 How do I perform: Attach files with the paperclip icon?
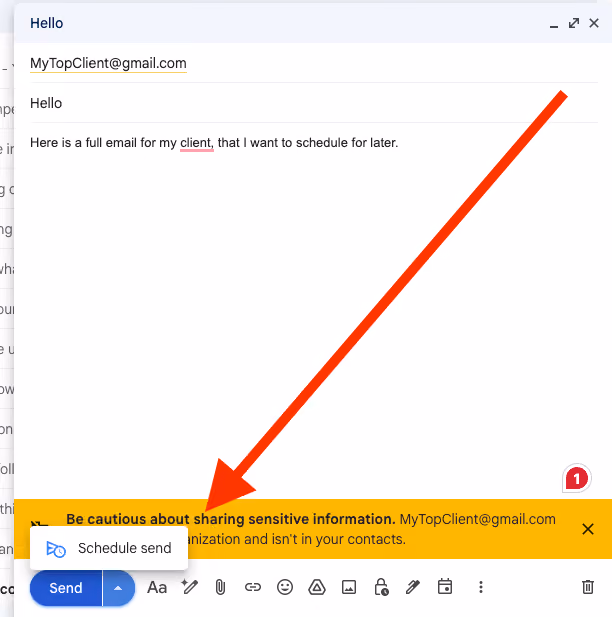coord(220,587)
